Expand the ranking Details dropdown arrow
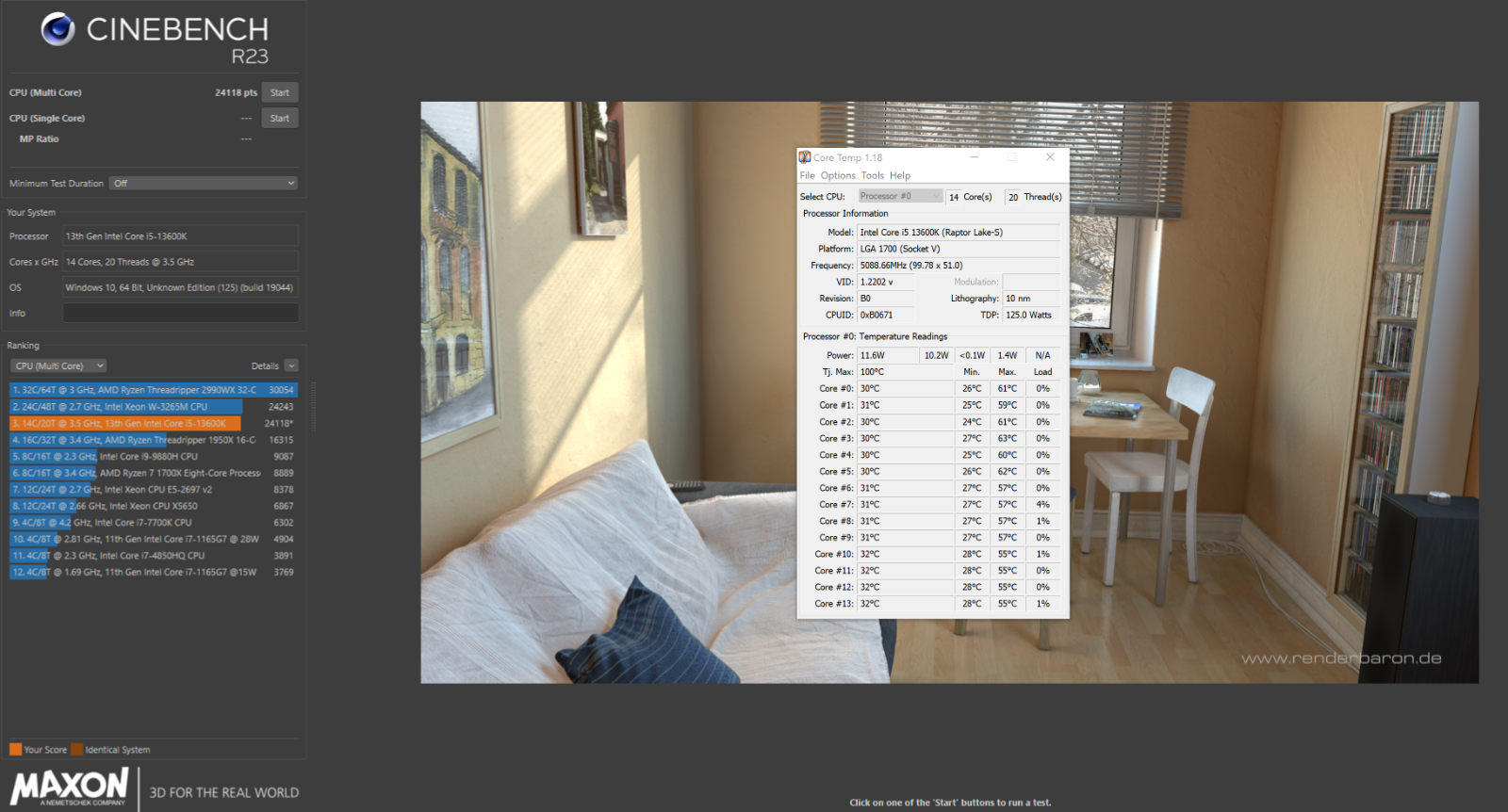This screenshot has width=1508, height=812. coord(291,365)
